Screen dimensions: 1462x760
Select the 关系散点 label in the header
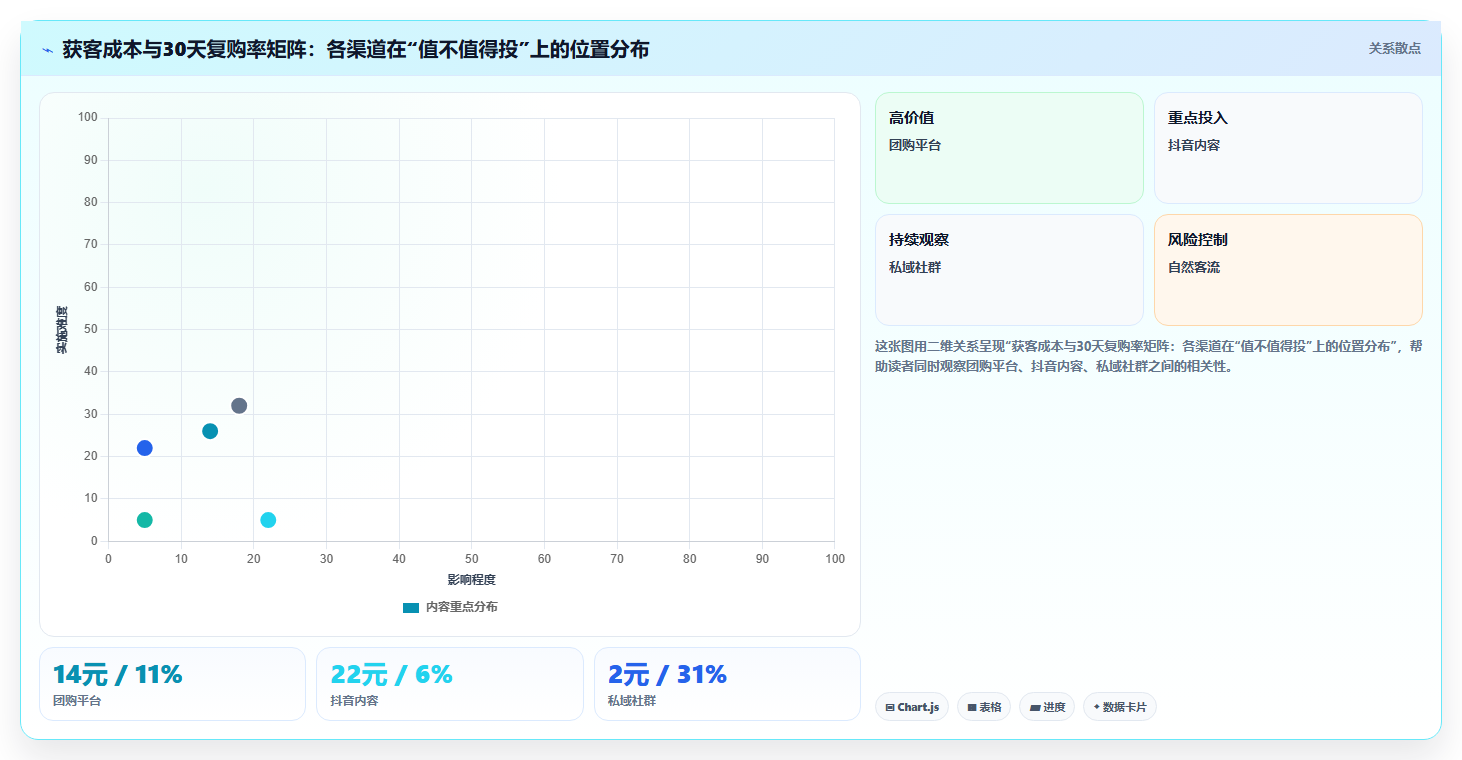click(1395, 48)
